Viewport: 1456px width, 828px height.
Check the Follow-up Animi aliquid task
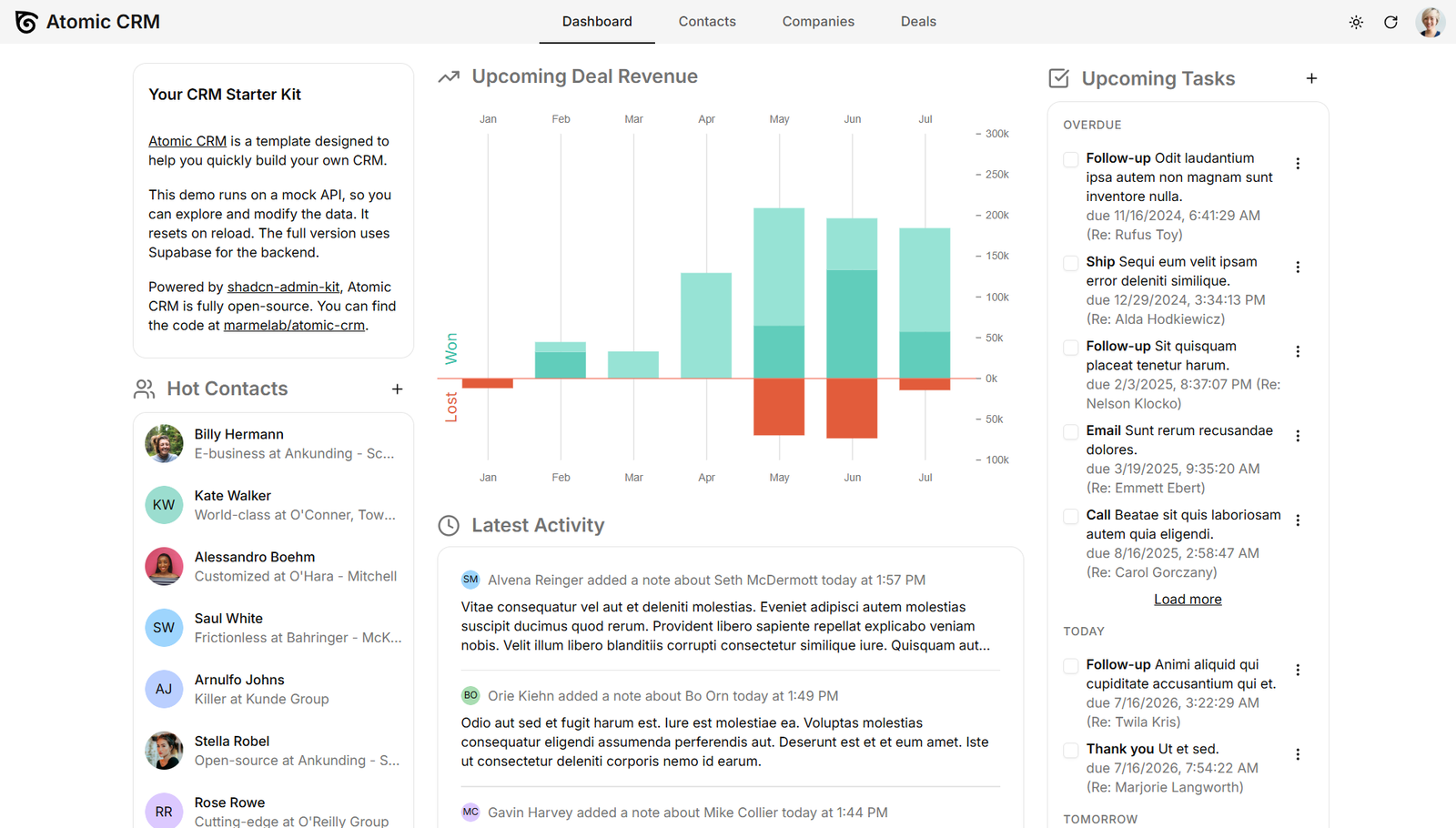click(1071, 666)
